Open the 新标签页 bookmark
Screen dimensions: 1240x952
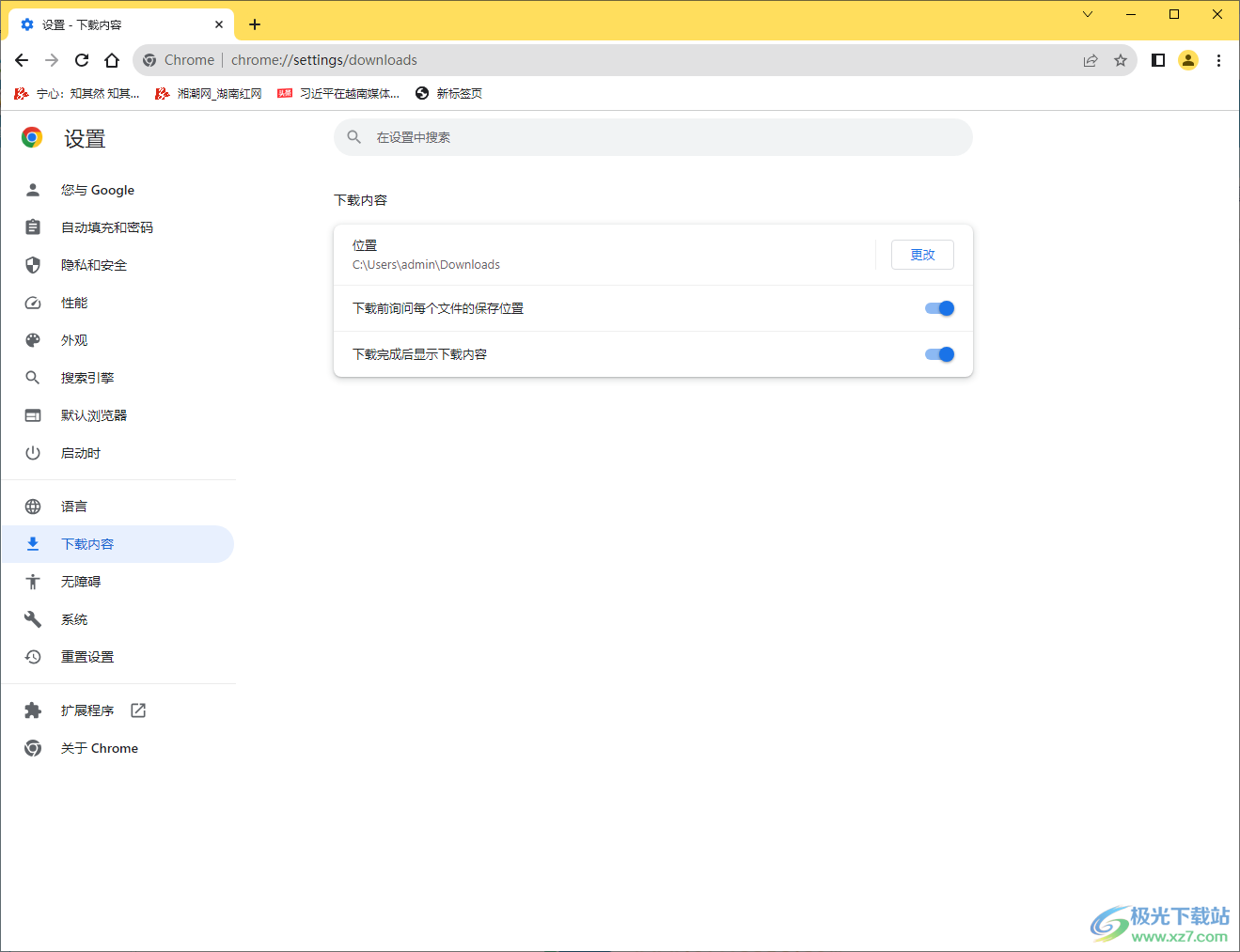(x=449, y=94)
